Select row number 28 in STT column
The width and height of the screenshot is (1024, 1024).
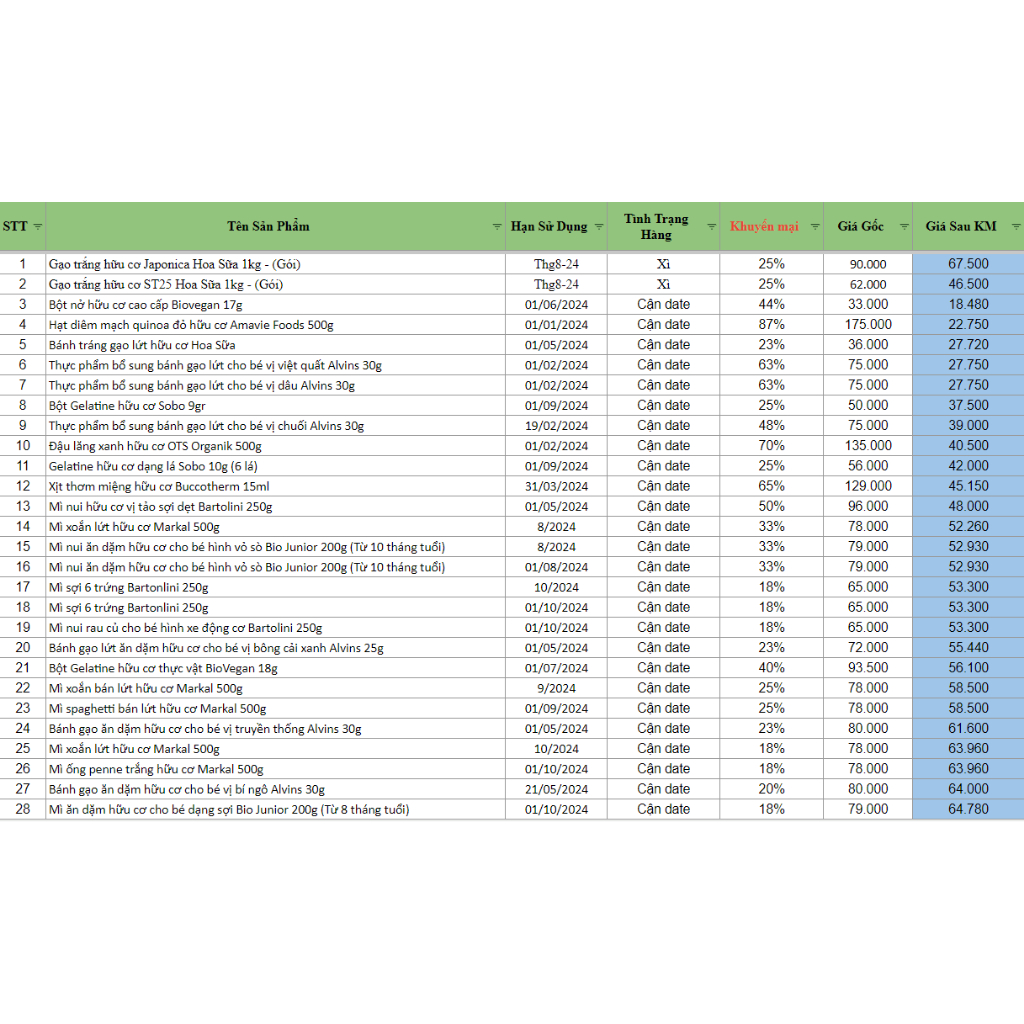click(x=23, y=810)
